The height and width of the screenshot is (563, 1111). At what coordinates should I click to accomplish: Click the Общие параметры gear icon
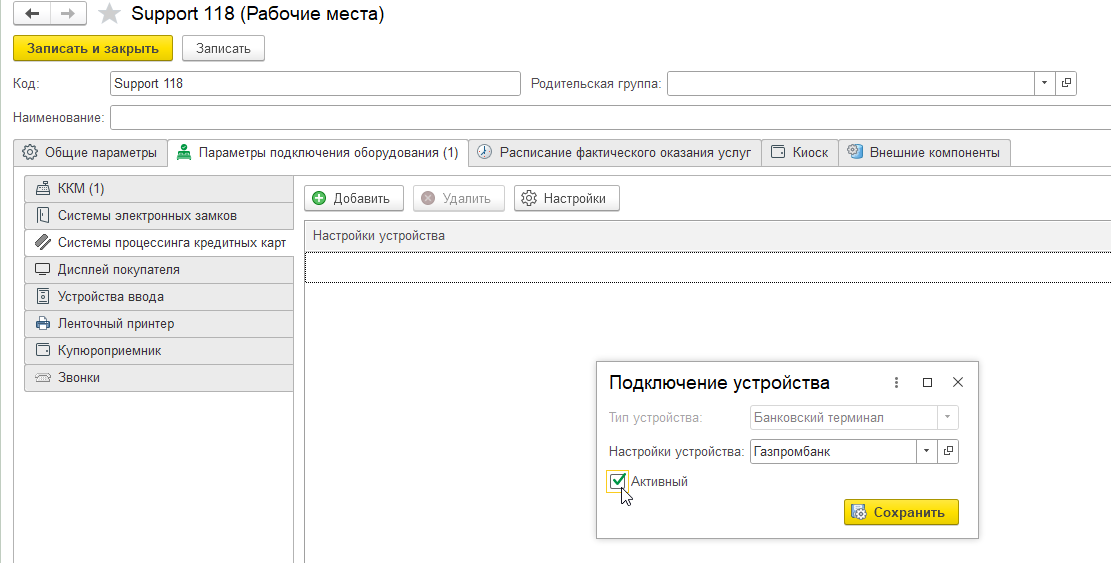pyautogui.click(x=29, y=152)
